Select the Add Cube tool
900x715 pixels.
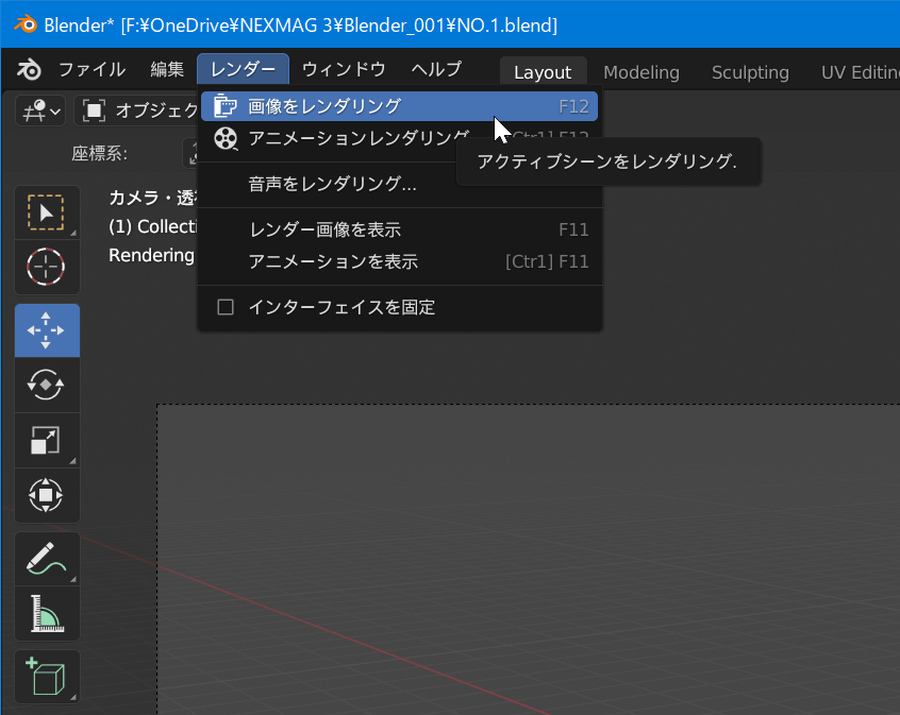pos(46,677)
